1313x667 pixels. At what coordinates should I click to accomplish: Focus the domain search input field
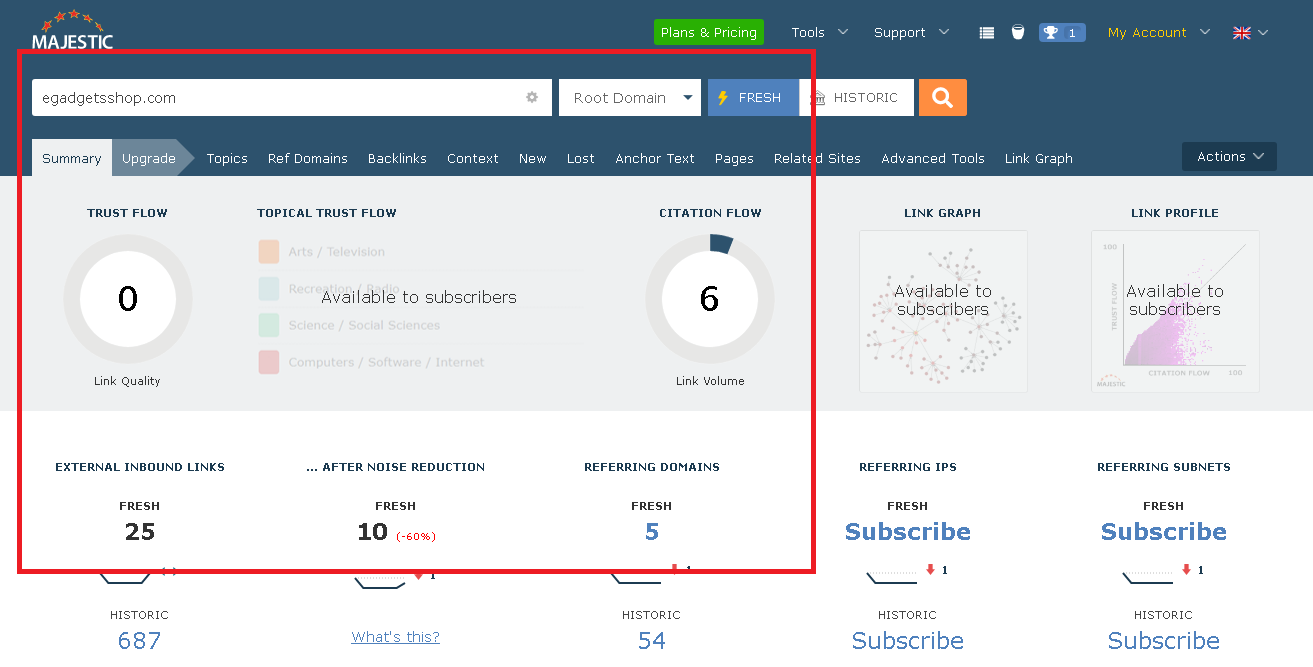pyautogui.click(x=275, y=97)
